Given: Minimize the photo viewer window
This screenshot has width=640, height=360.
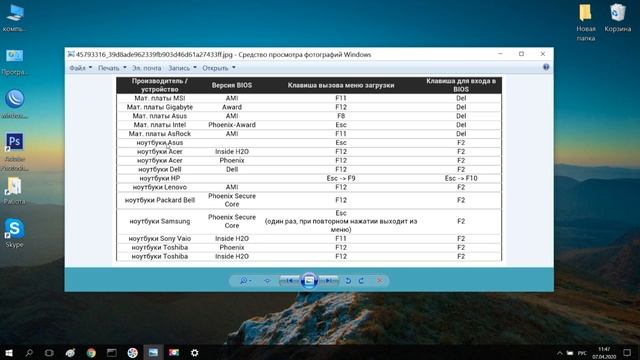Looking at the screenshot, I should [500, 54].
